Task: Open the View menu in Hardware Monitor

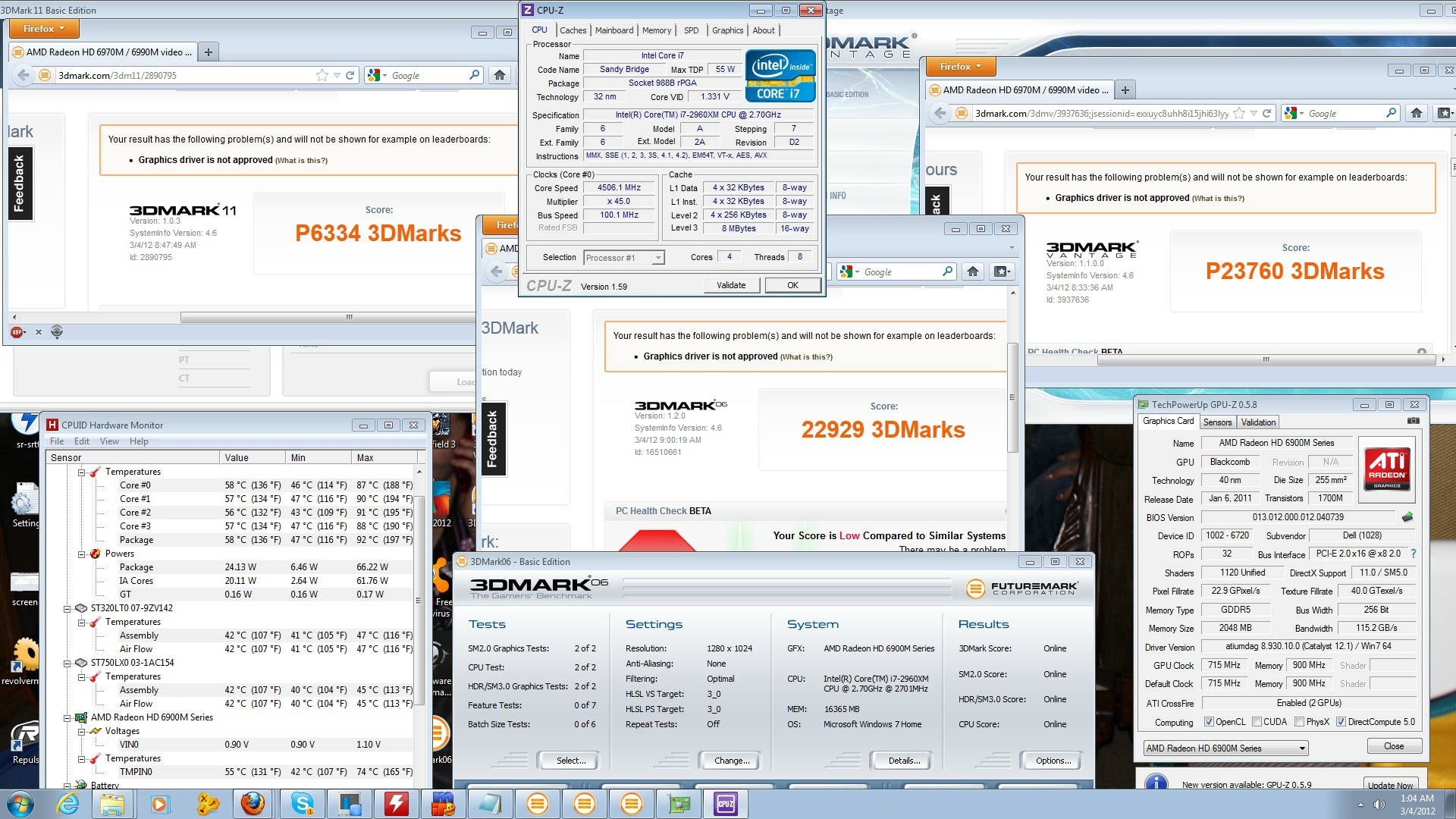Action: point(109,441)
